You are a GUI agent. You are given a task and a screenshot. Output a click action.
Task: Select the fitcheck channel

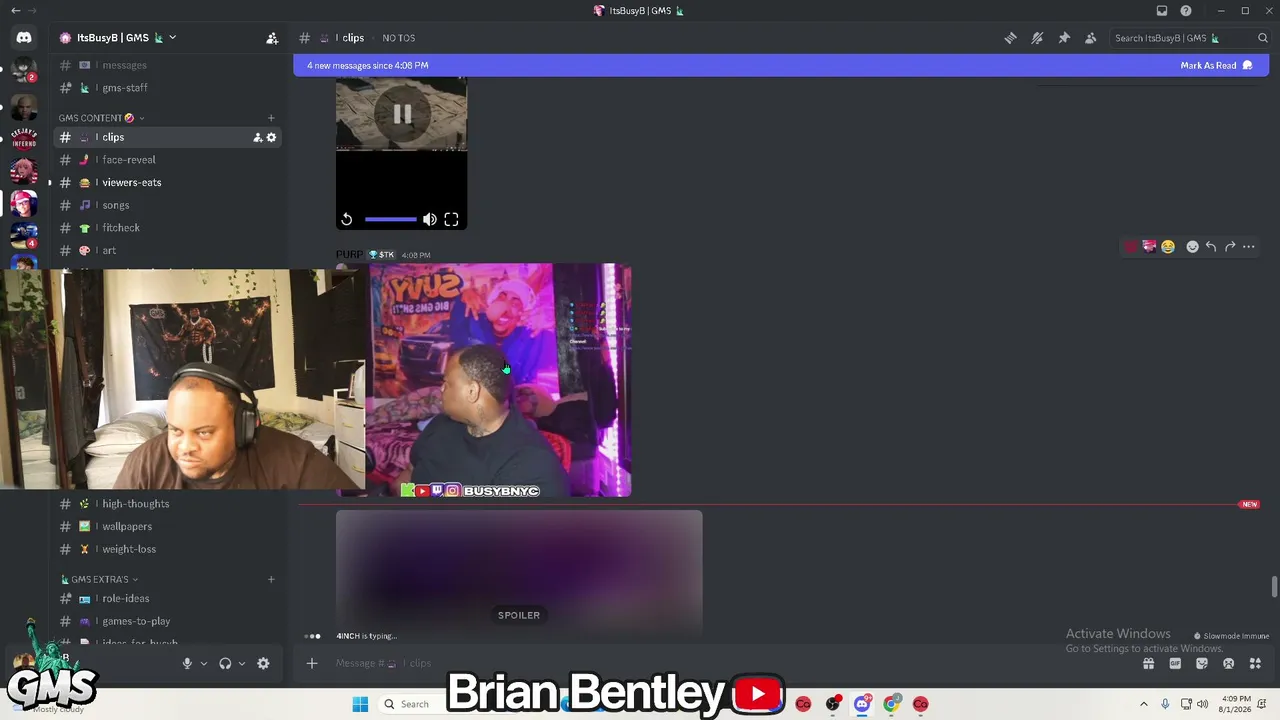click(x=167, y=228)
